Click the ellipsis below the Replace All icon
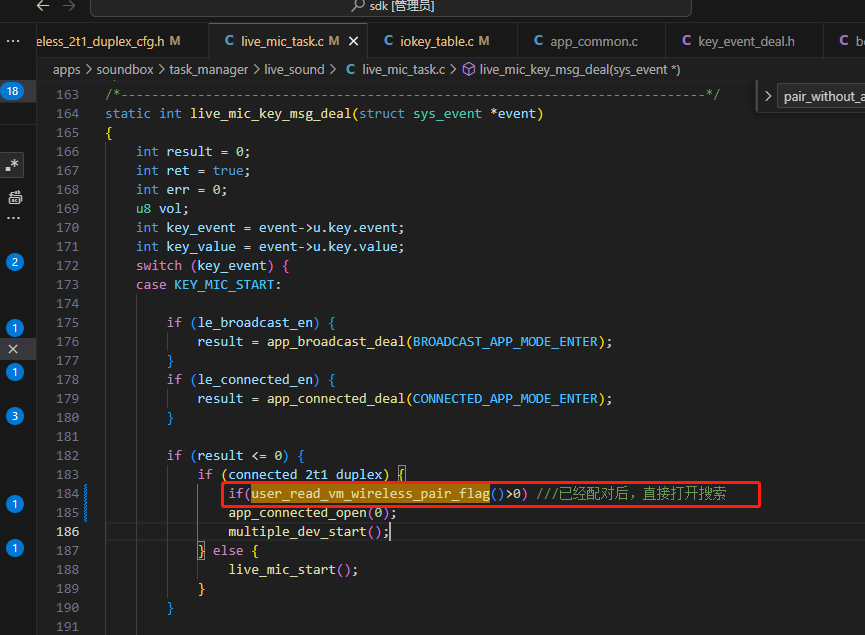The height and width of the screenshot is (635, 865). click(13, 218)
